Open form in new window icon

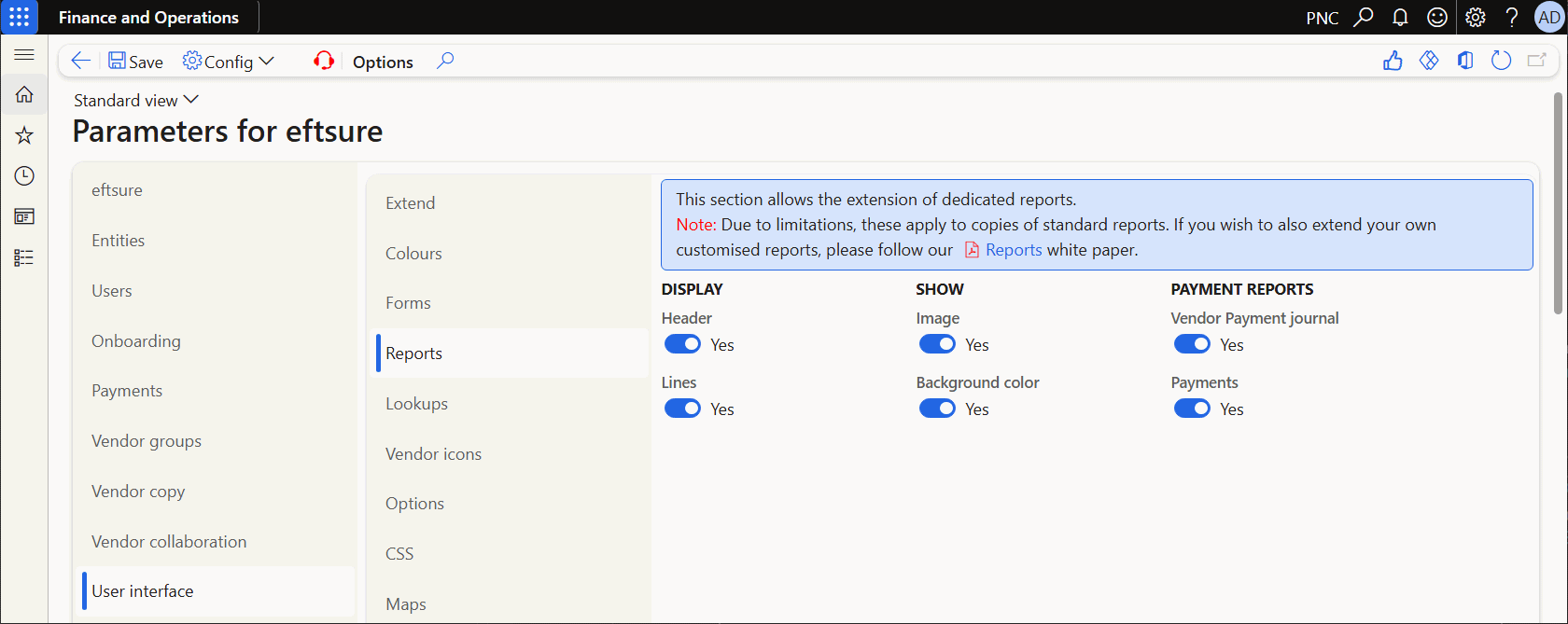click(x=1536, y=61)
